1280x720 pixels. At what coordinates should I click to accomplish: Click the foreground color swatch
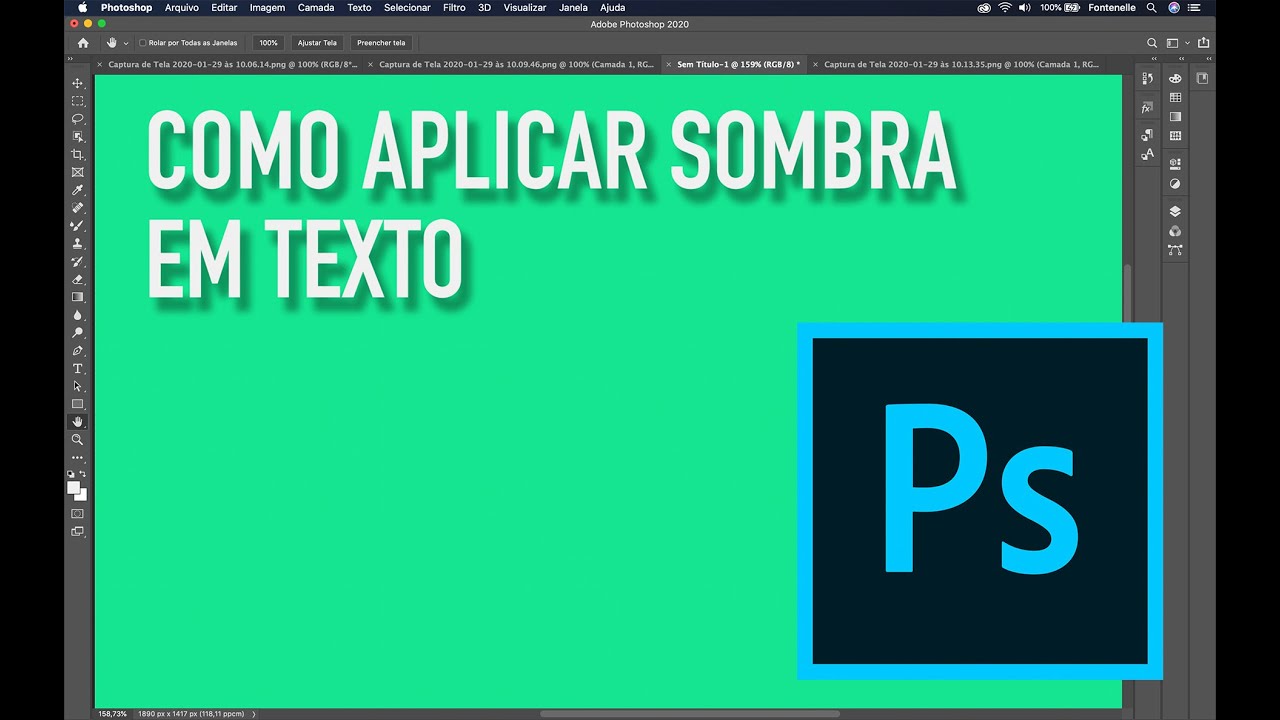73,487
